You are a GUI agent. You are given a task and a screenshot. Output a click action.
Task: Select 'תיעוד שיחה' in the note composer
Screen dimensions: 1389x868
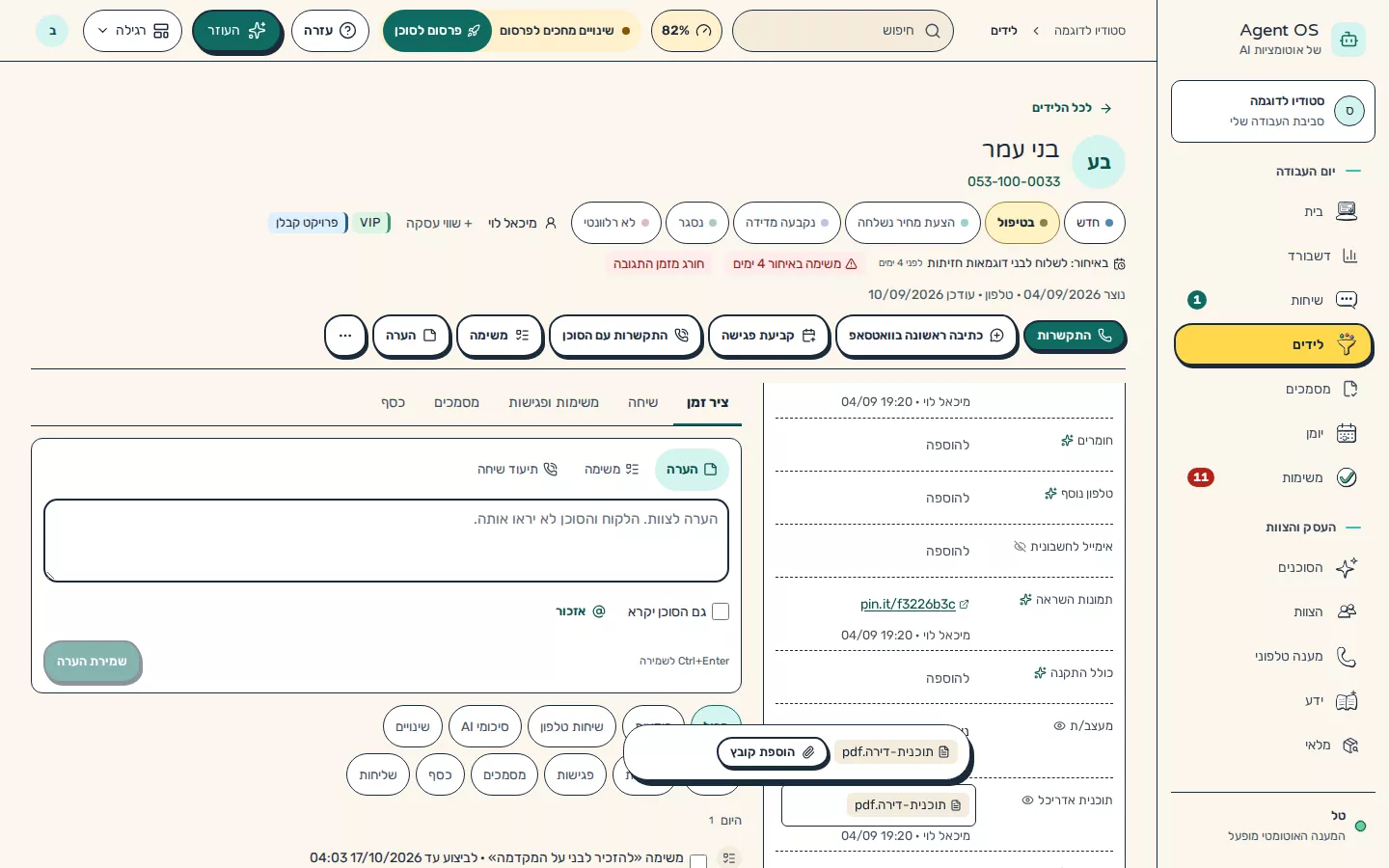click(517, 470)
